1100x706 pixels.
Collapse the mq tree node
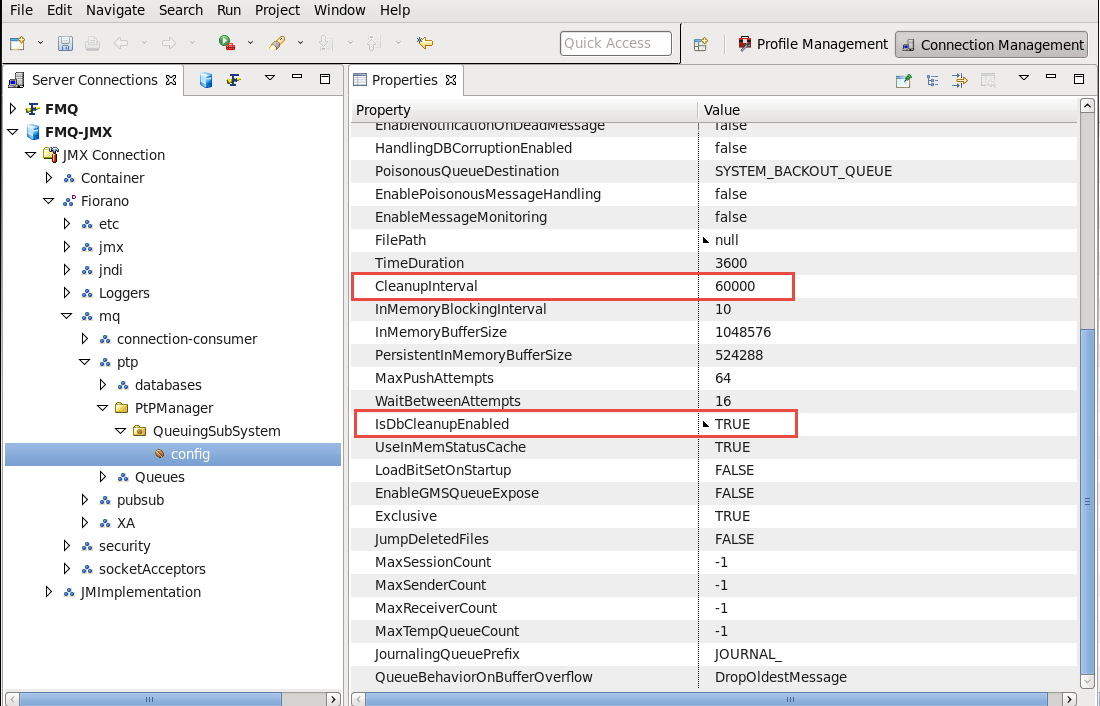(x=67, y=316)
